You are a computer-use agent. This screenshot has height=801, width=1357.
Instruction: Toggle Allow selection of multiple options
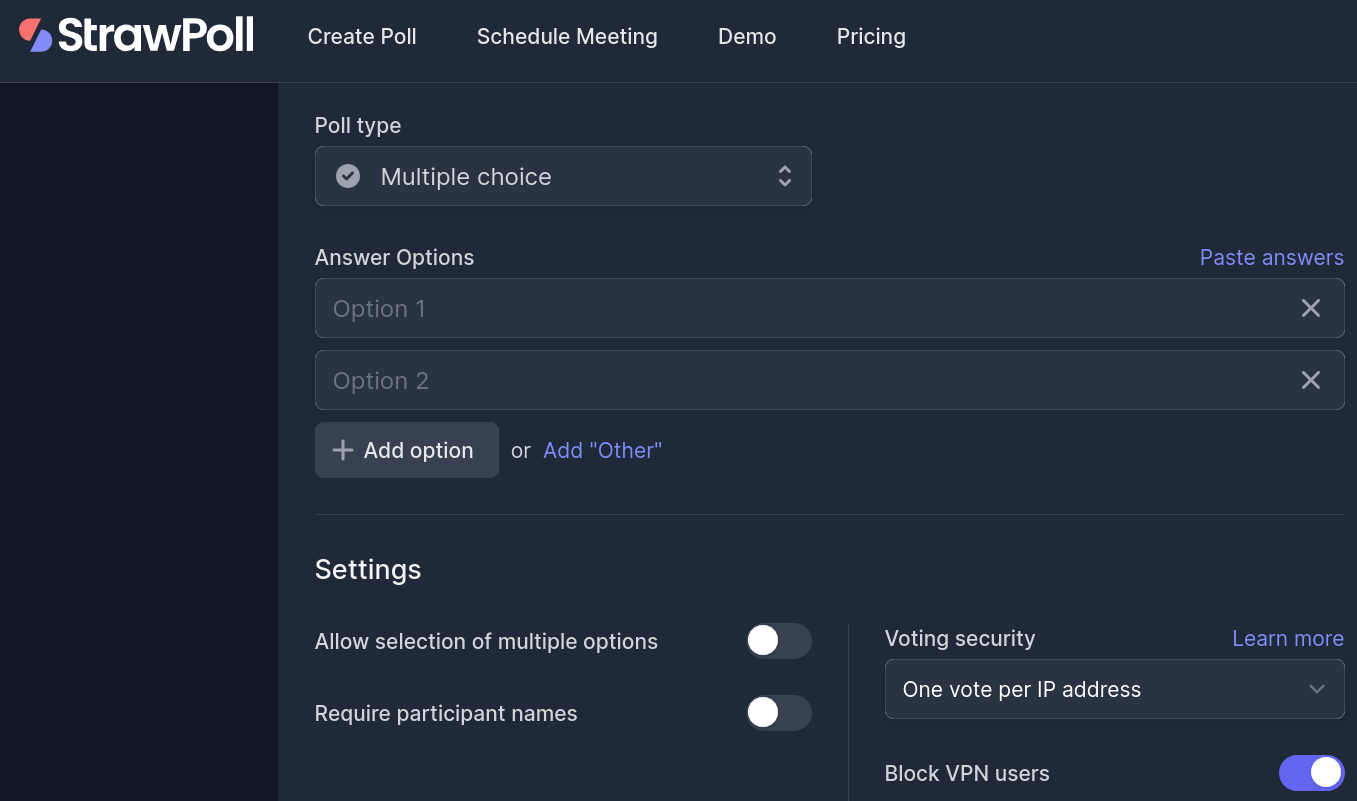tap(778, 641)
